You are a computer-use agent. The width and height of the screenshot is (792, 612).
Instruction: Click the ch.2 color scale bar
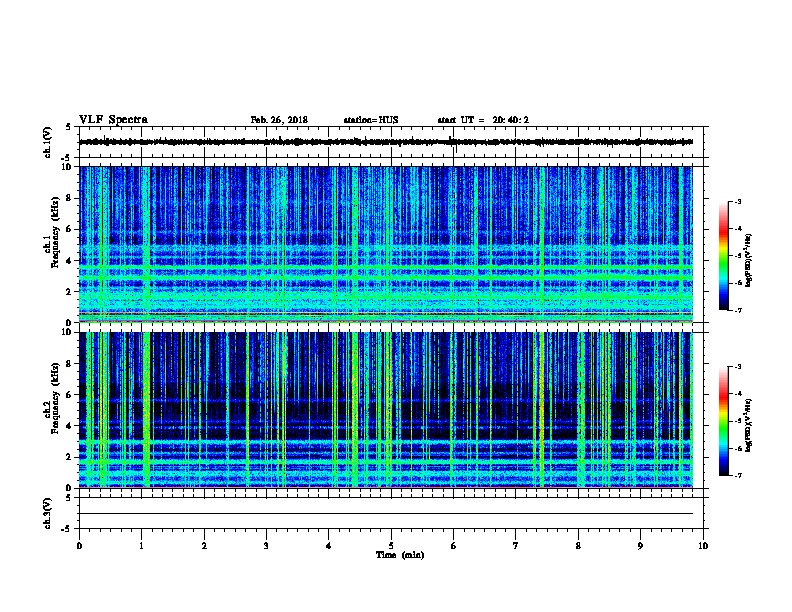tap(723, 421)
